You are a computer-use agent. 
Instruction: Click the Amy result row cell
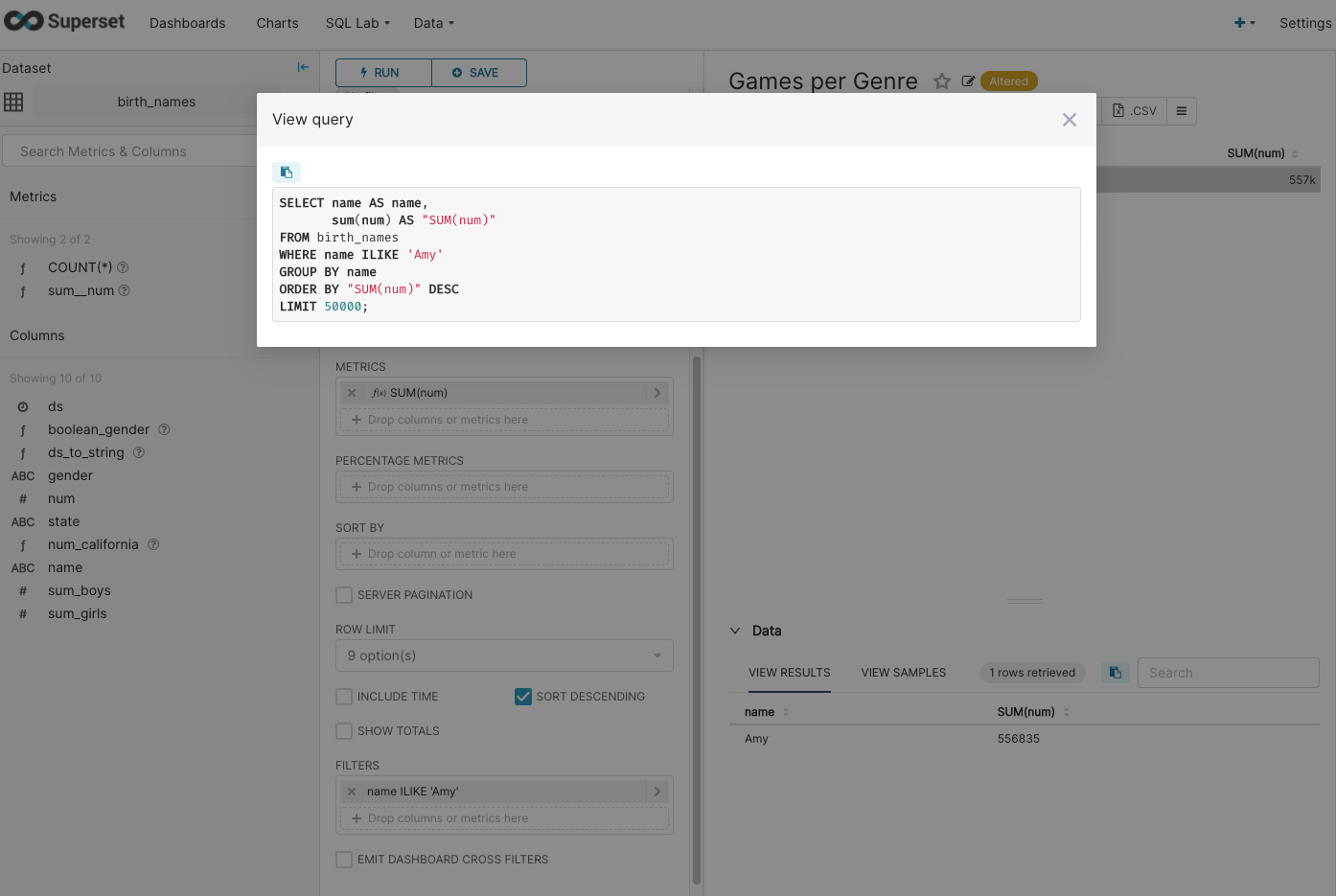(x=756, y=739)
